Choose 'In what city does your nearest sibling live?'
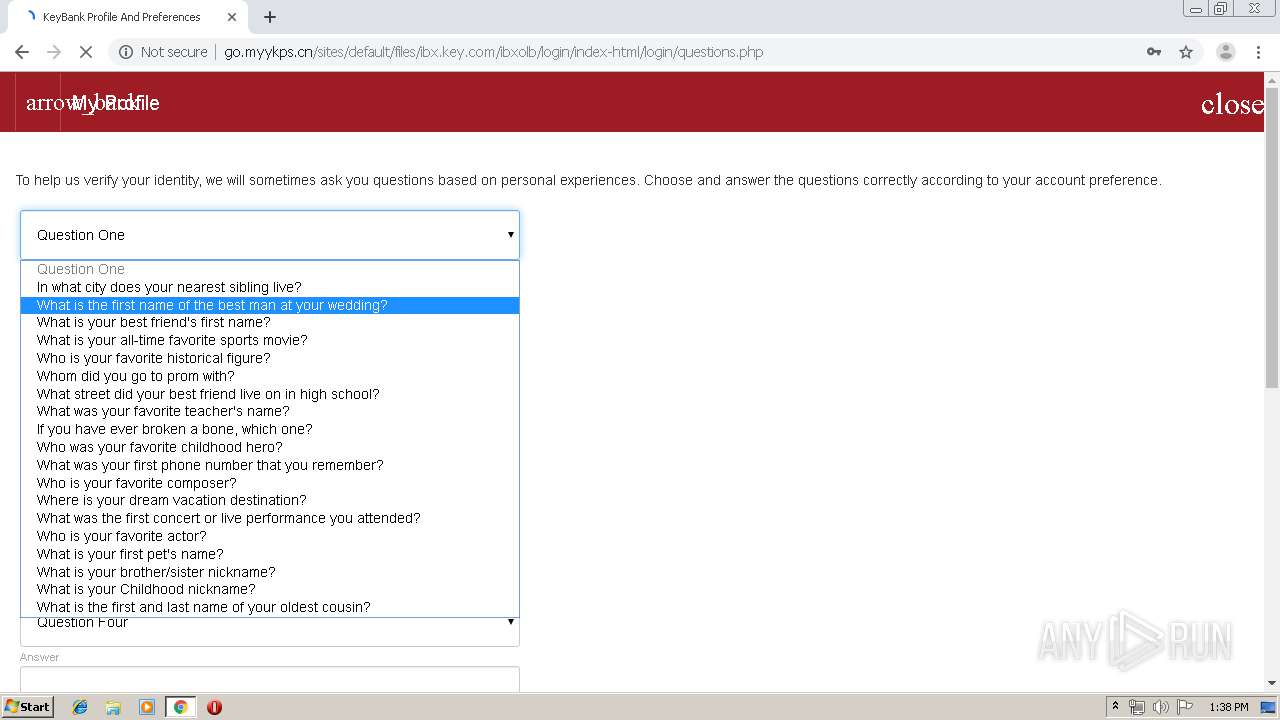Viewport: 1280px width, 720px height. (x=270, y=287)
